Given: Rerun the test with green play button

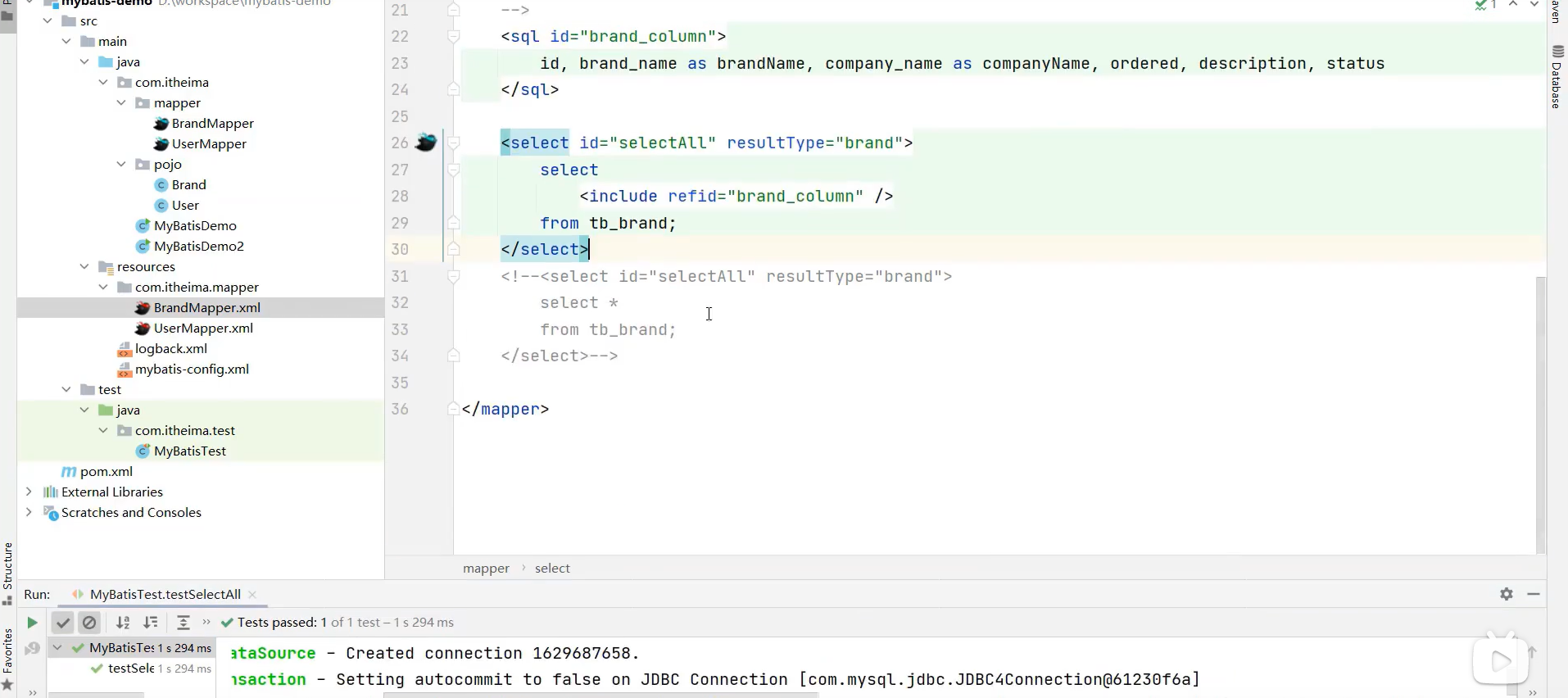Looking at the screenshot, I should (32, 623).
